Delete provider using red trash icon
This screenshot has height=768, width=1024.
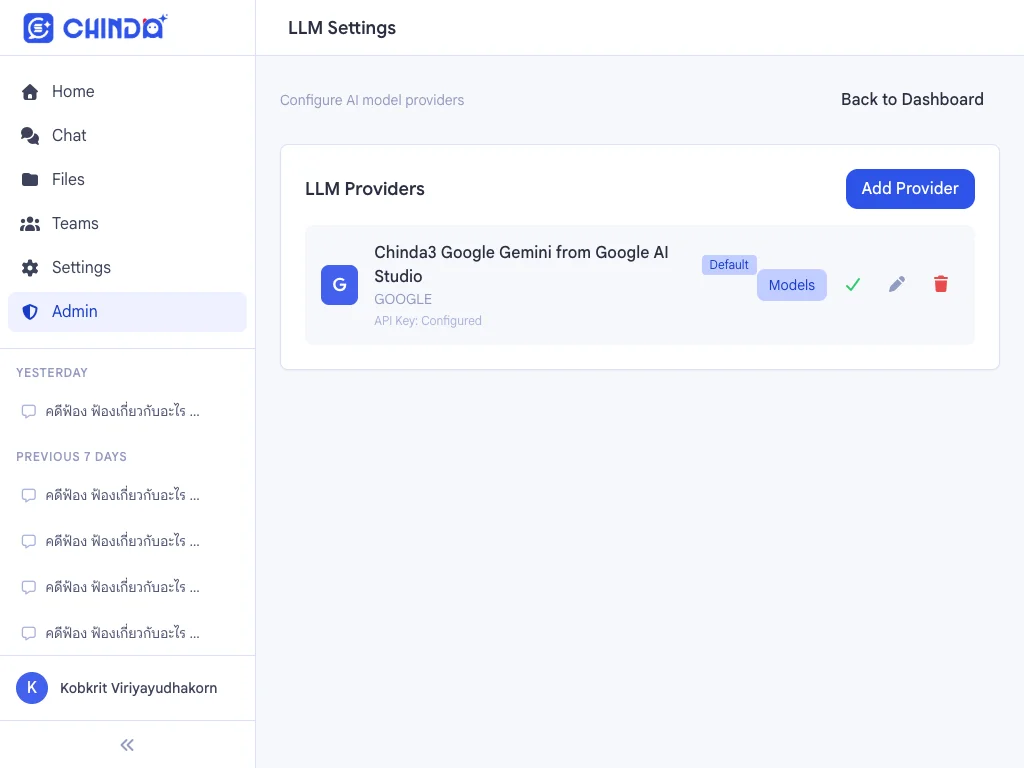[x=941, y=284]
